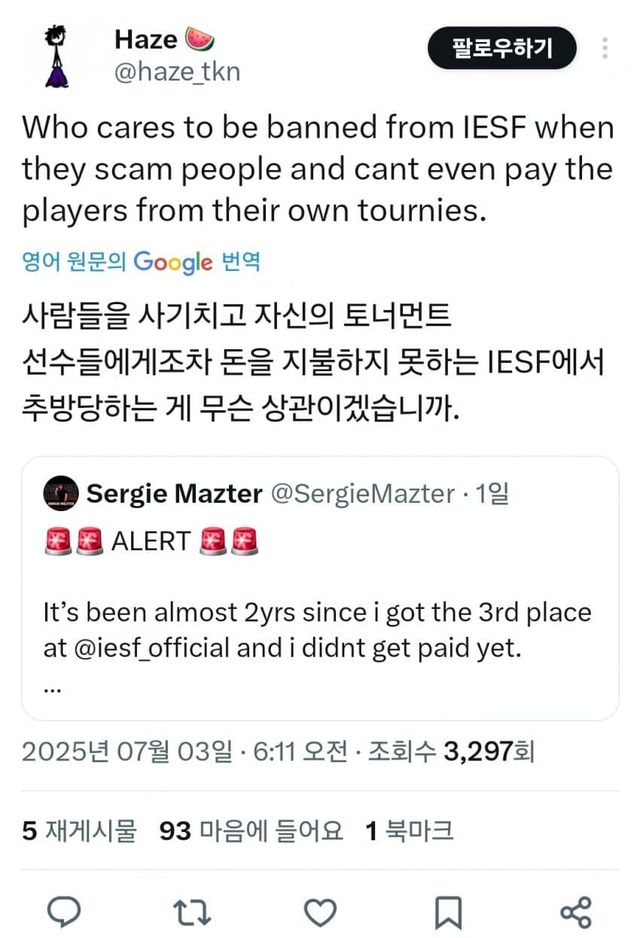Open the @haze_tkn handle profile
640x938 pixels.
click(177, 72)
